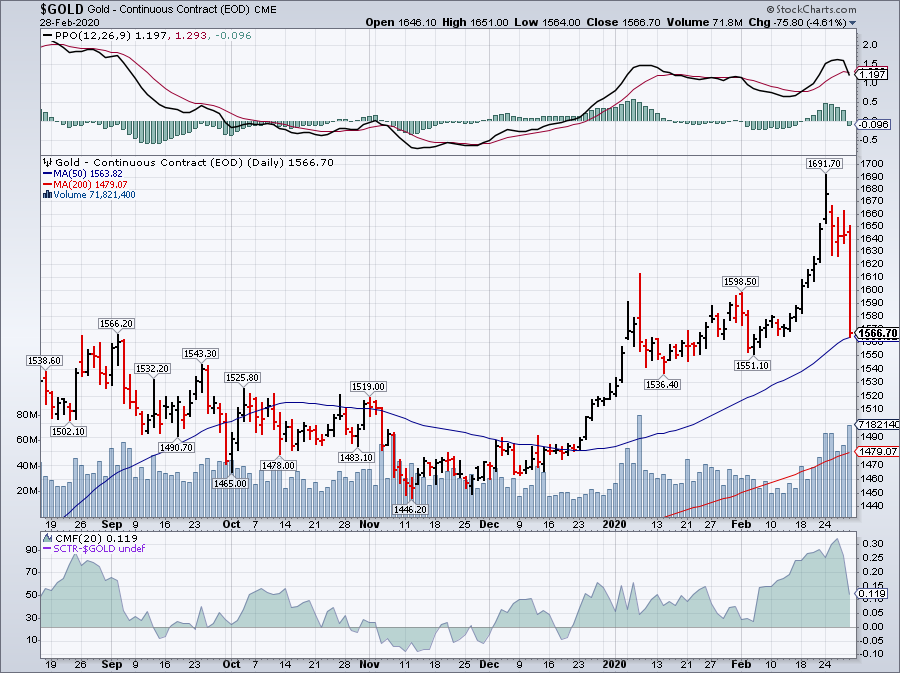
Task: Click the Volume 71.8M header value
Action: [x=704, y=22]
